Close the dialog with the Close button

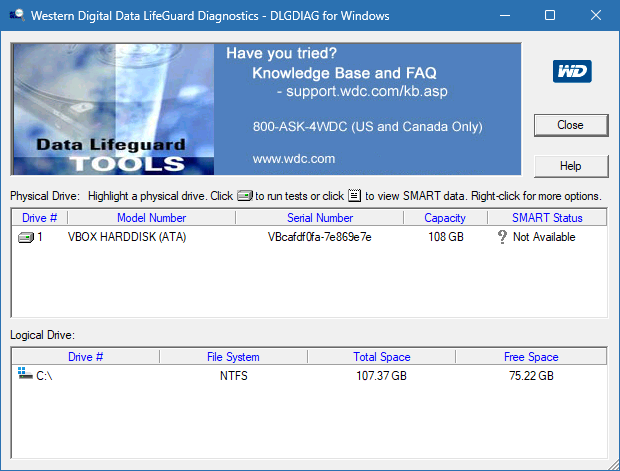571,125
